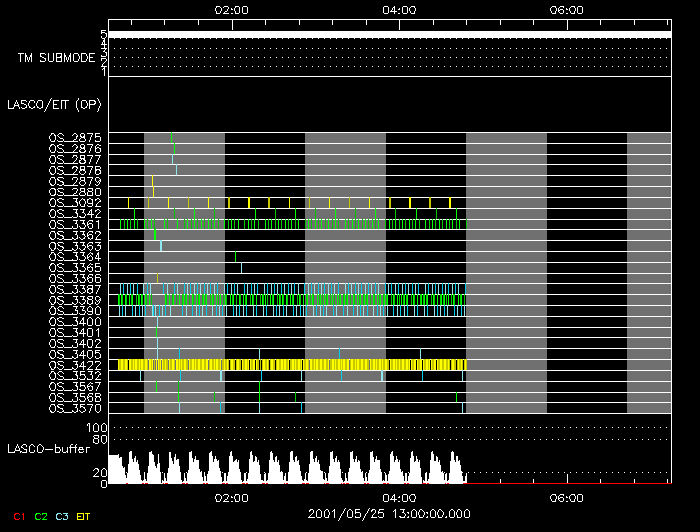Select the OS_2875 row label
This screenshot has height=532, width=700.
coord(75,137)
